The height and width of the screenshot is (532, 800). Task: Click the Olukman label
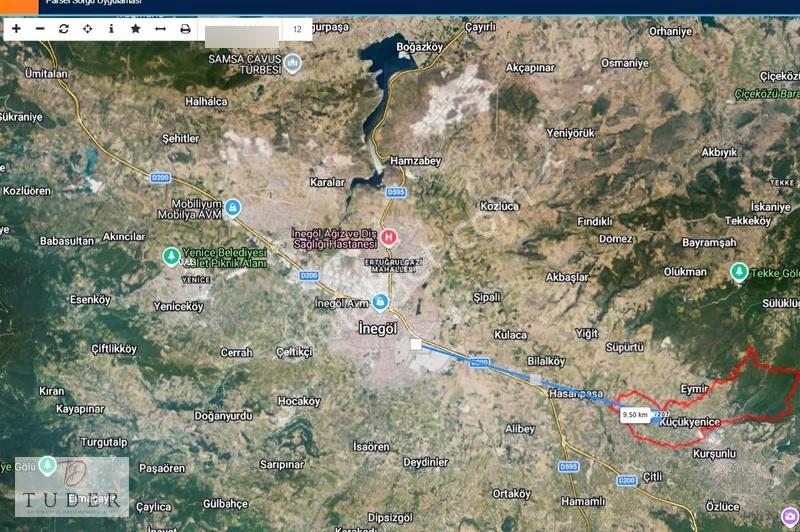[685, 272]
